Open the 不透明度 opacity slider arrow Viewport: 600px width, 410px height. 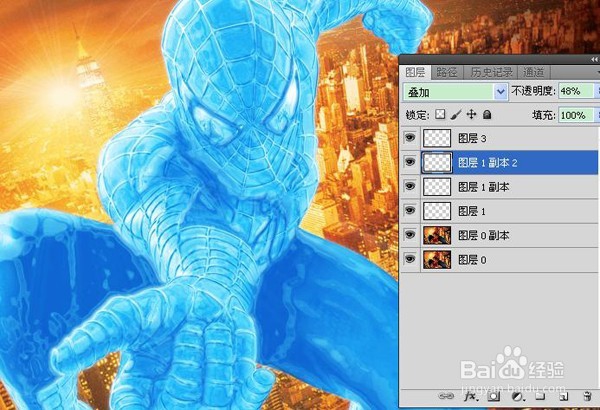[x=597, y=91]
